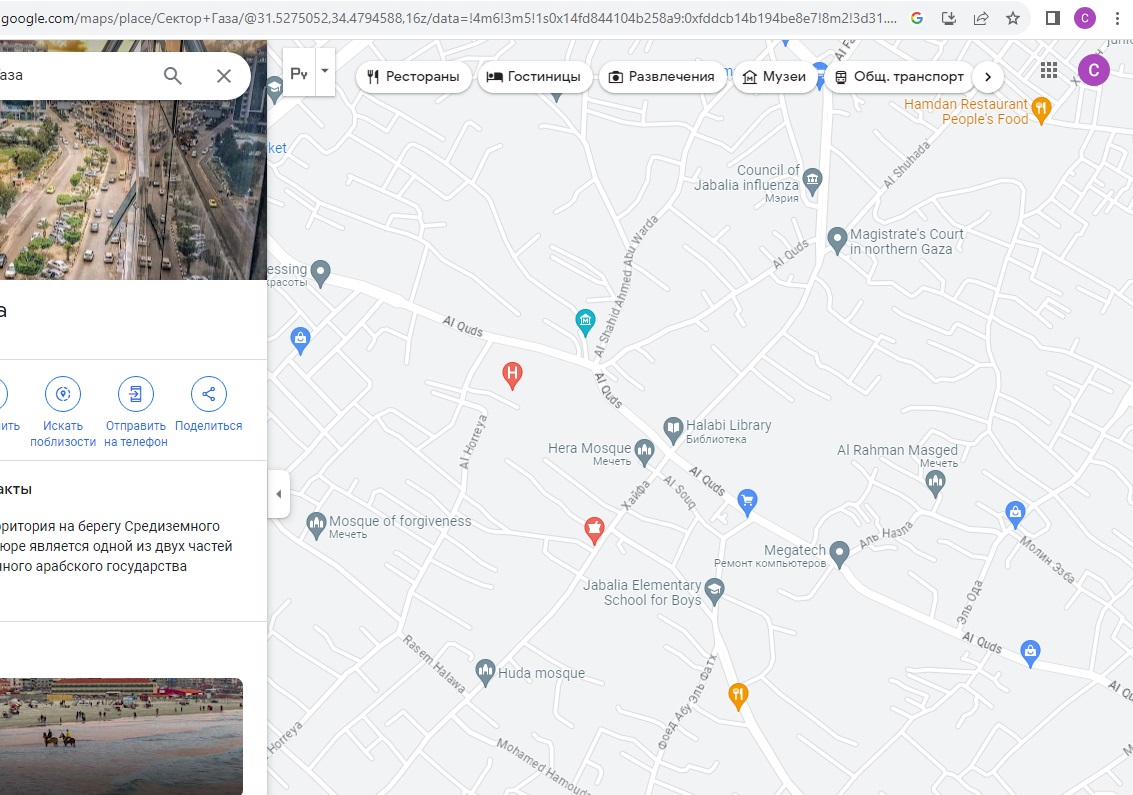Screen dimensions: 1133x795
Task: Click the Поделиться share button
Action: [209, 405]
